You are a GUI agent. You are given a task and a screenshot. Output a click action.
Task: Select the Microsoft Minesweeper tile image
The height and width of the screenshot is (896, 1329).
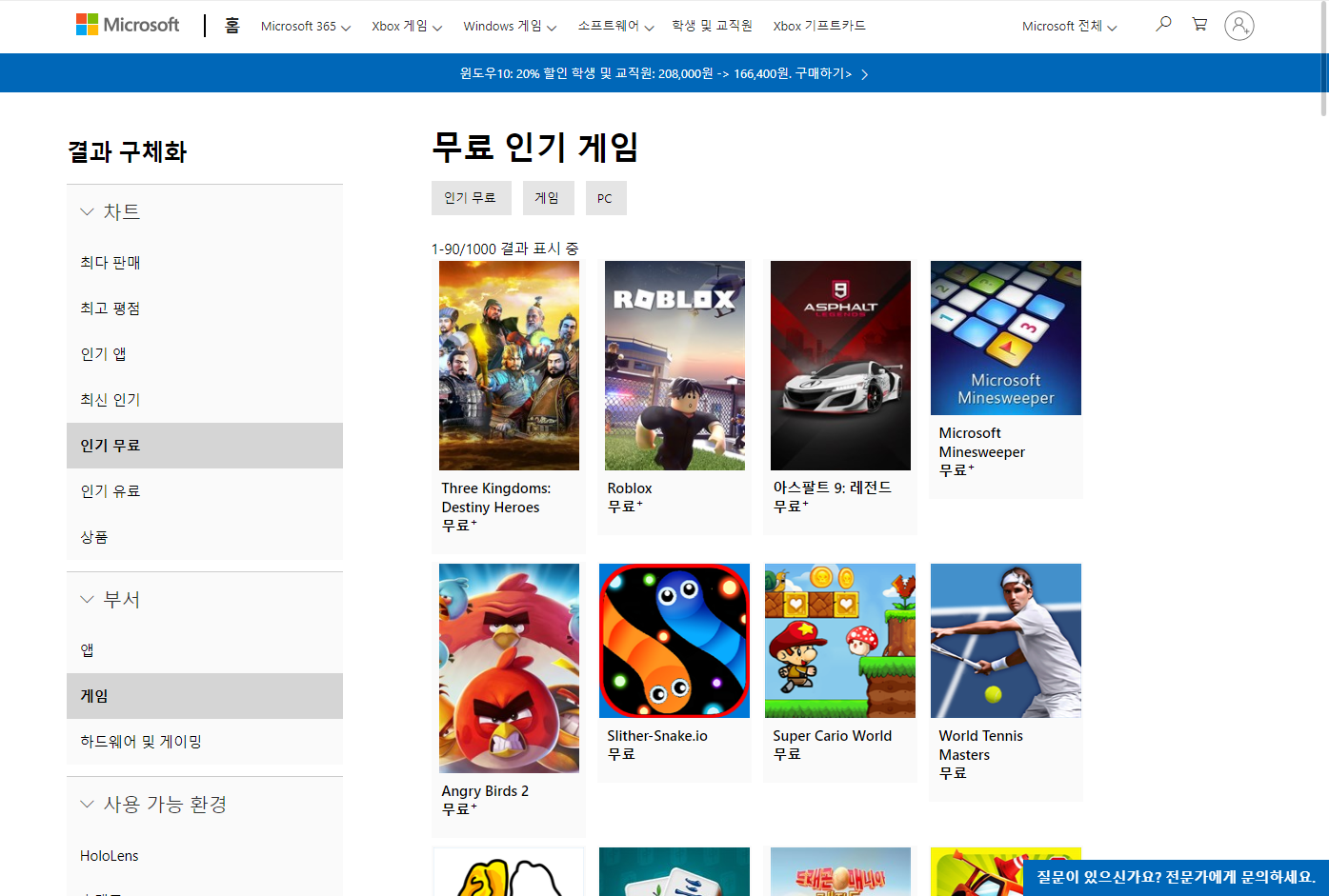coord(1006,338)
